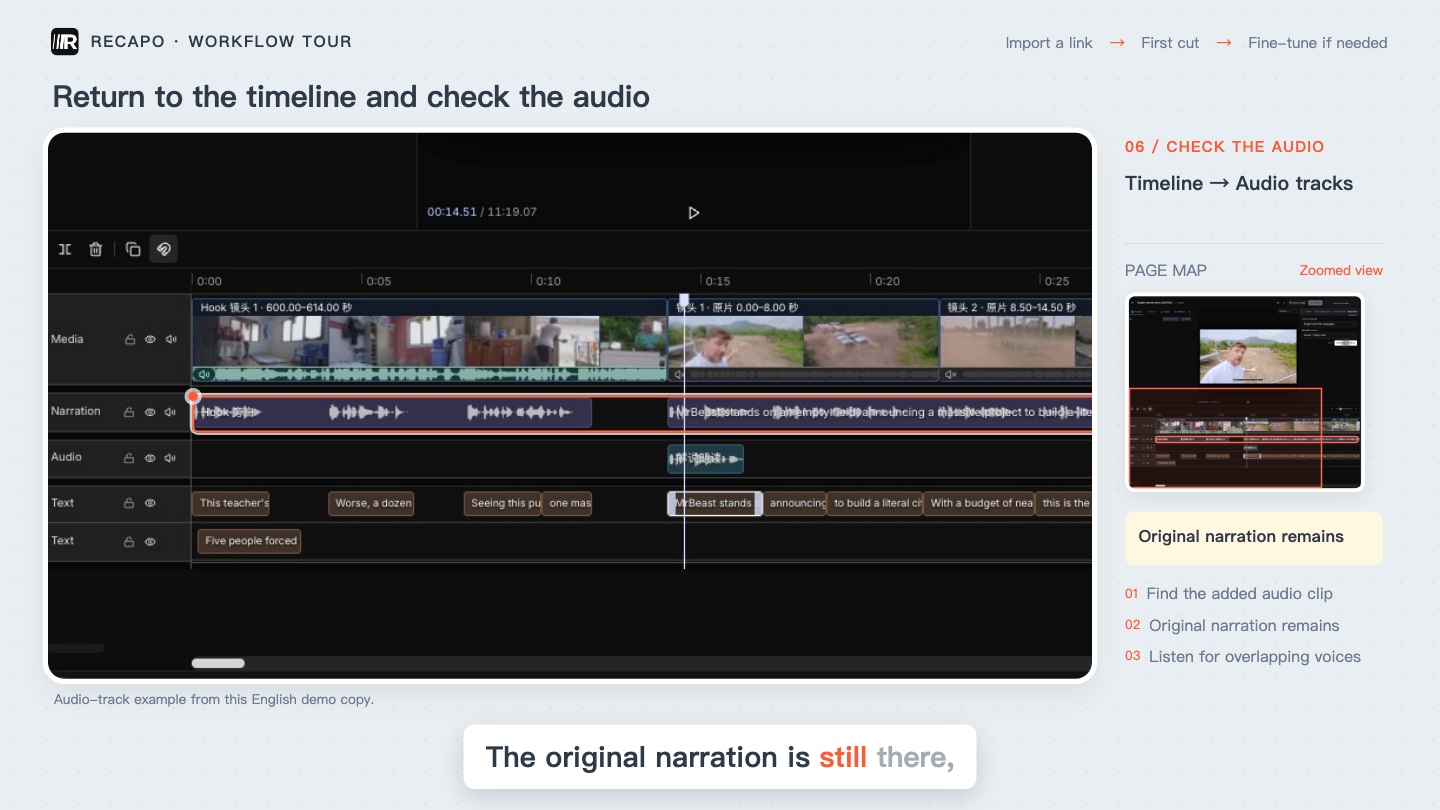Mute the Audio track speaker icon
This screenshot has width=1440, height=810.
click(x=171, y=458)
